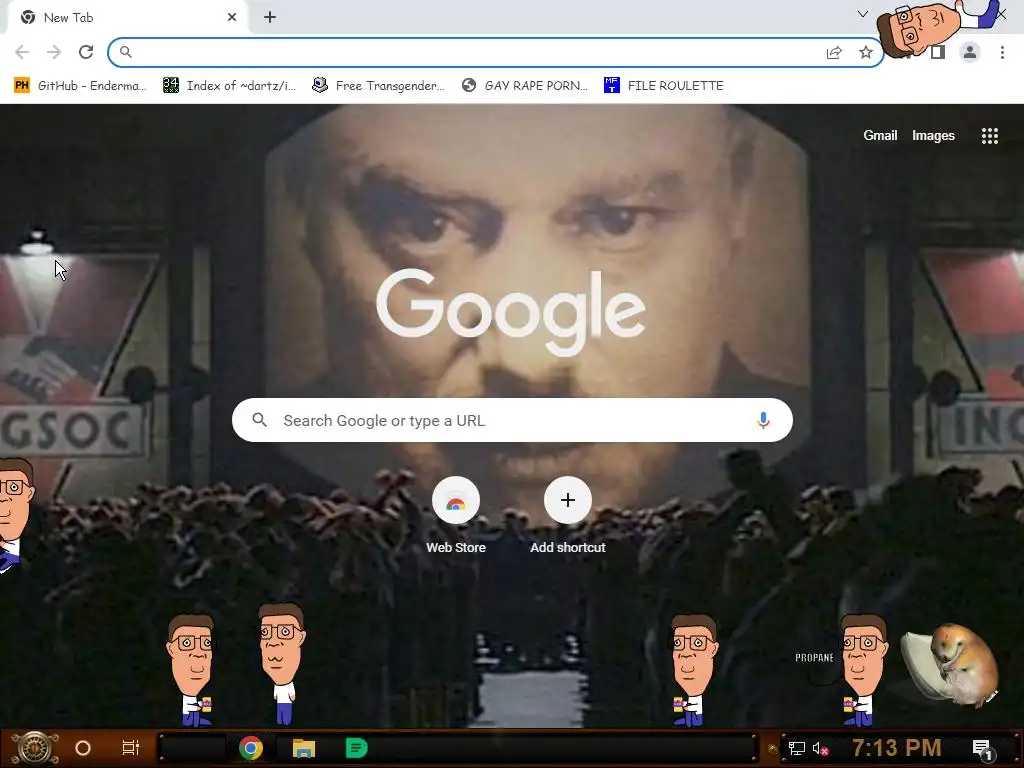Screen dimensions: 1024x768
Task: Open Chrome's three-dot menu
Action: pyautogui.click(x=1002, y=52)
